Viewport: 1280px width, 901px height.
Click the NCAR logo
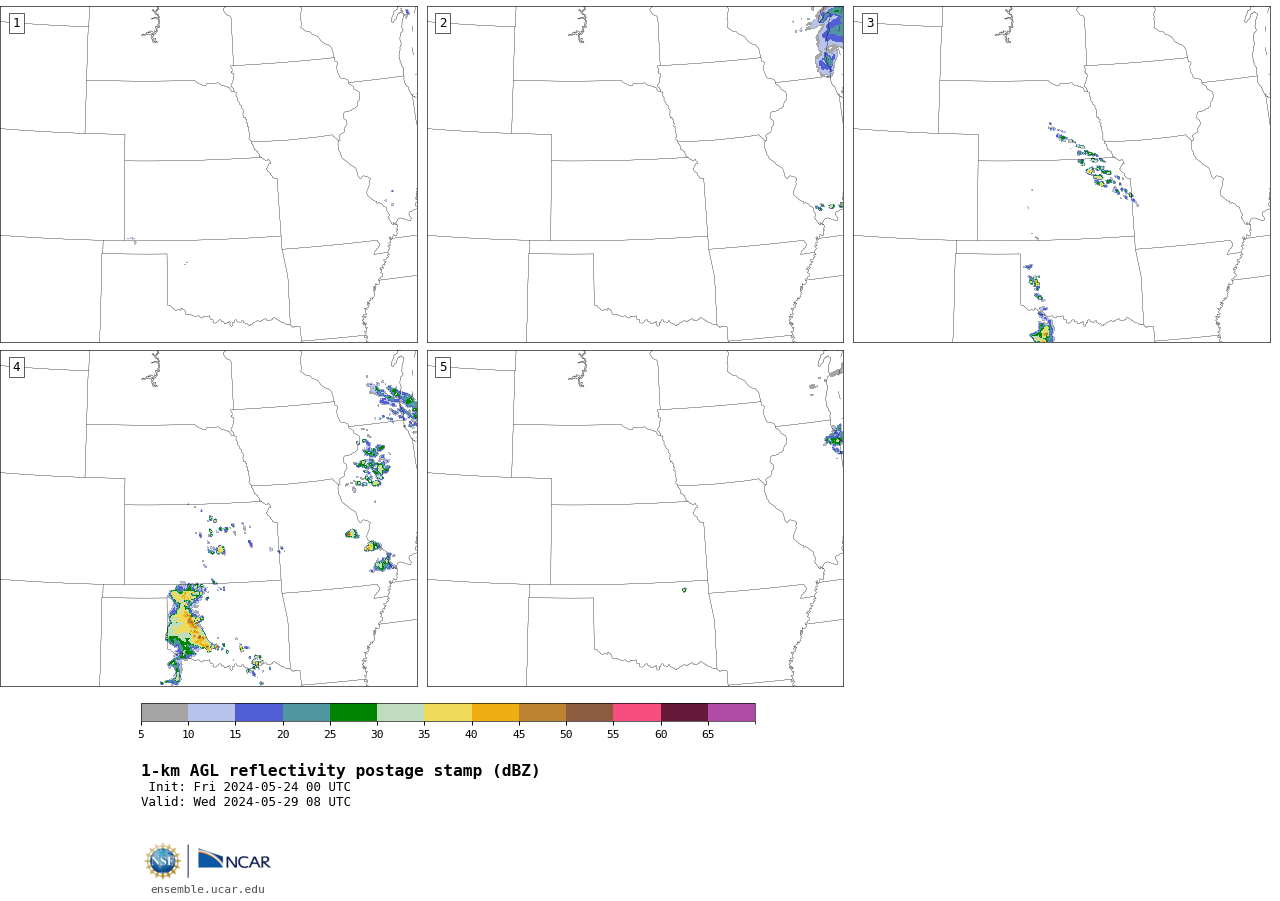(x=234, y=860)
